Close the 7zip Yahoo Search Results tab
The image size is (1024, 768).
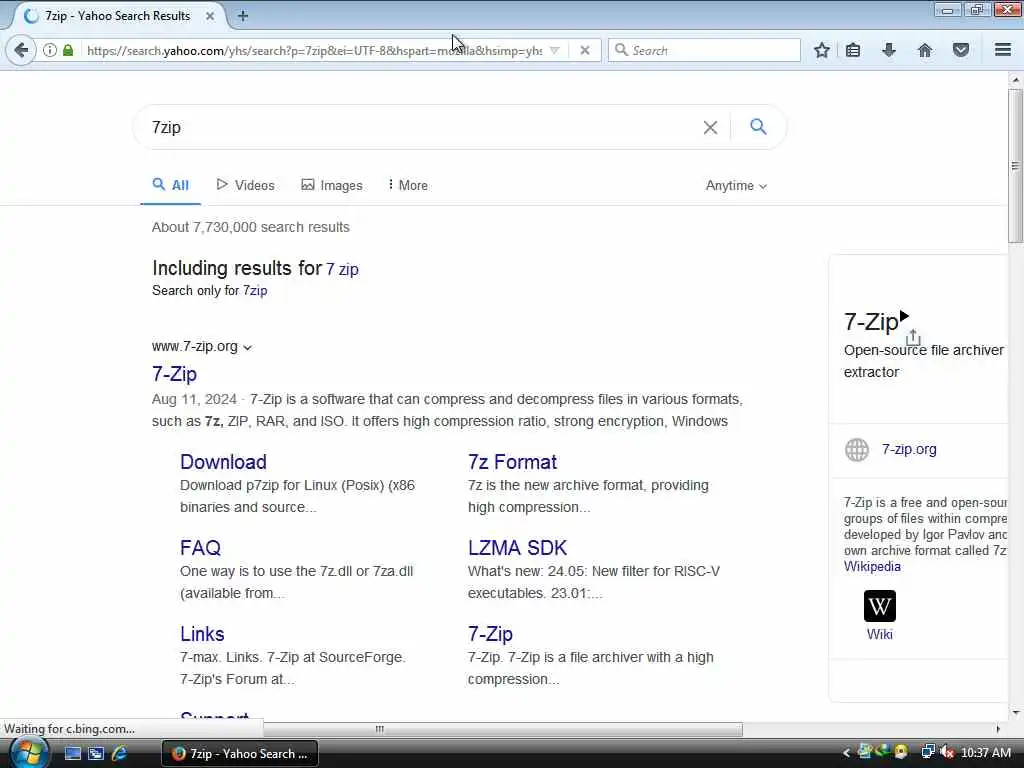pyautogui.click(x=210, y=16)
